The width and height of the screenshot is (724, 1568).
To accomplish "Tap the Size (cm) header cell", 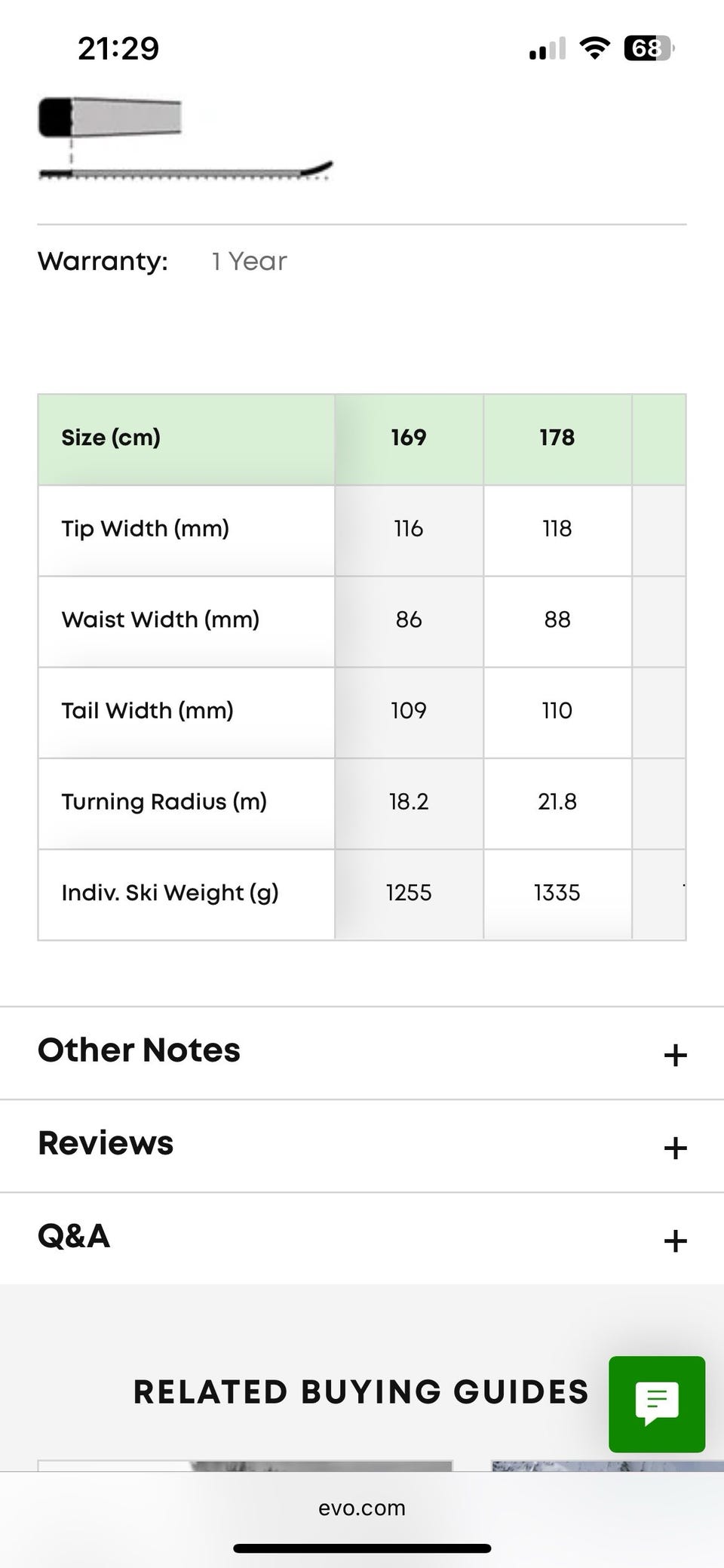I will [111, 438].
